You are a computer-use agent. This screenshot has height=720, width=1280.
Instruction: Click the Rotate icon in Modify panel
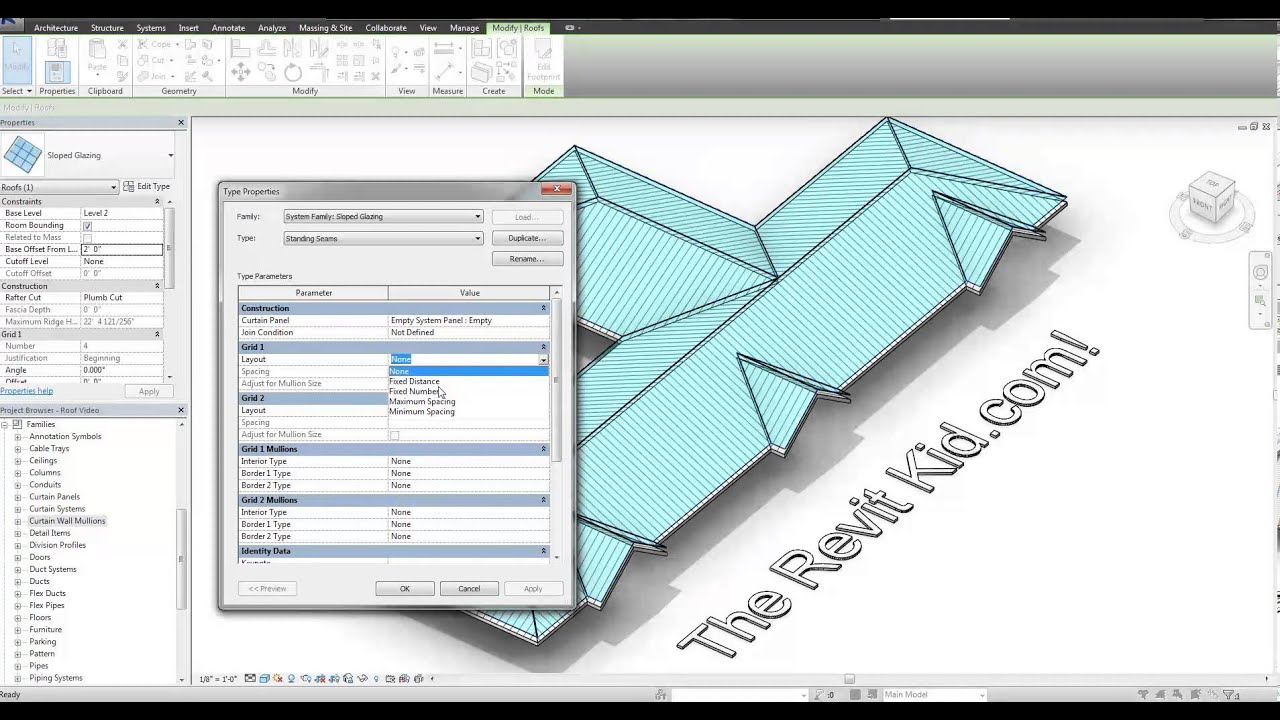click(291, 72)
